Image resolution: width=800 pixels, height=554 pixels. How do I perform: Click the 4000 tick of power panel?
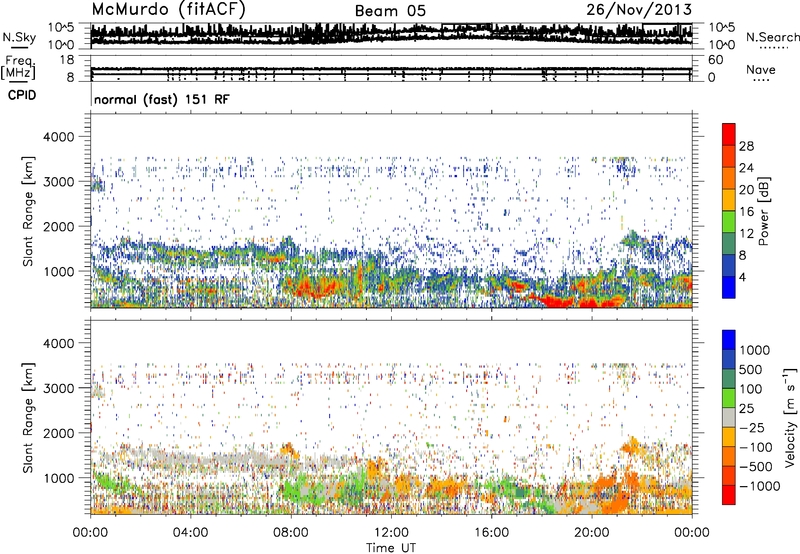(x=58, y=137)
